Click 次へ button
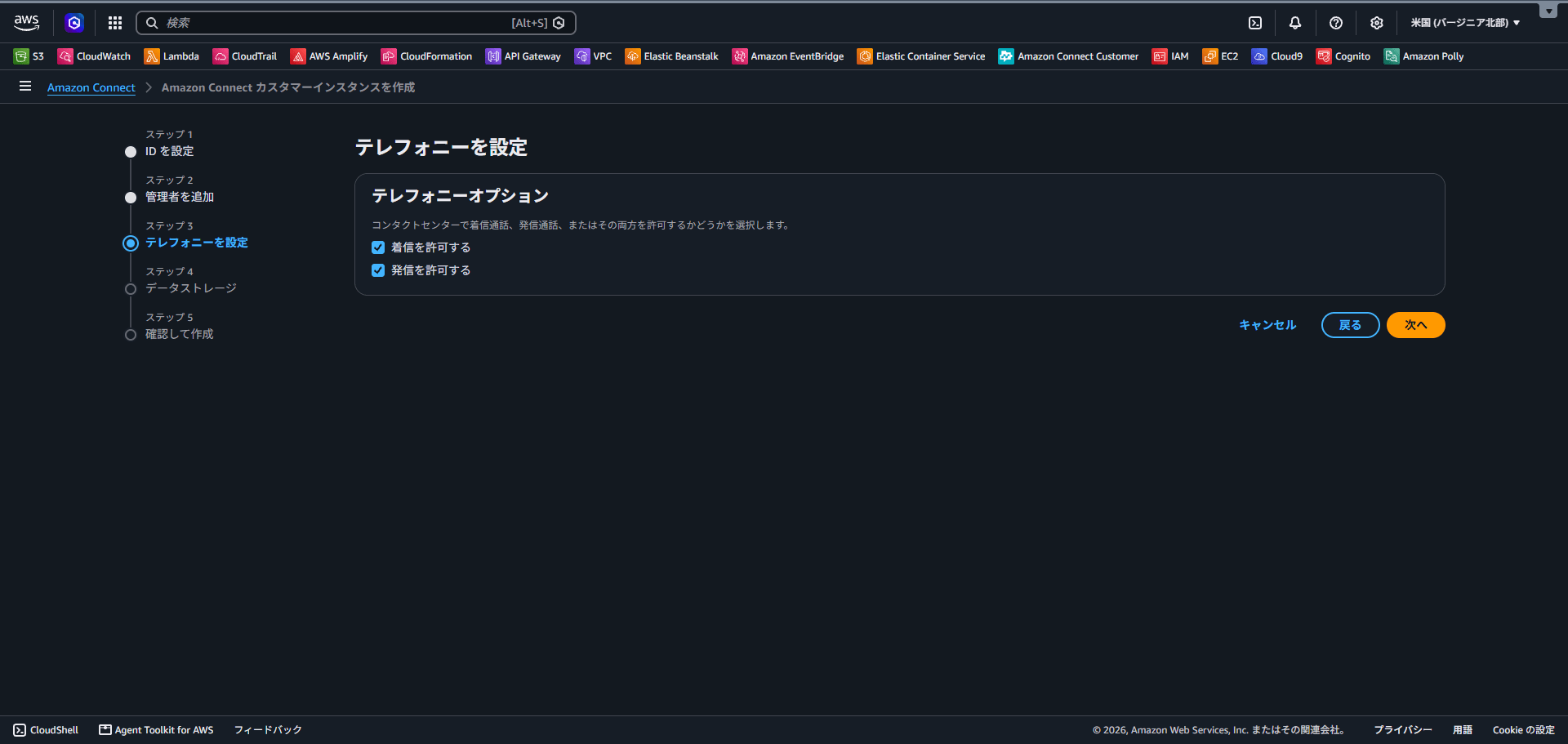Viewport: 1568px width, 744px height. pos(1416,325)
